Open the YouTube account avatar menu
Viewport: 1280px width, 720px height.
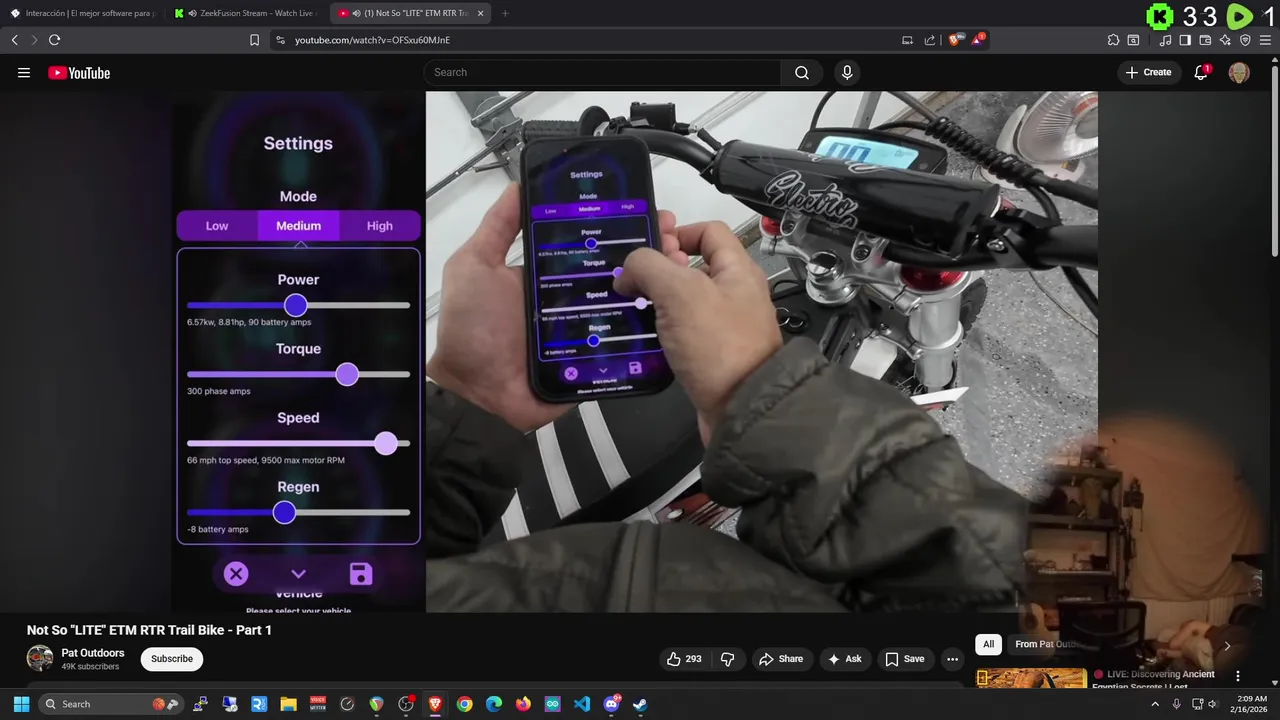pos(1239,72)
